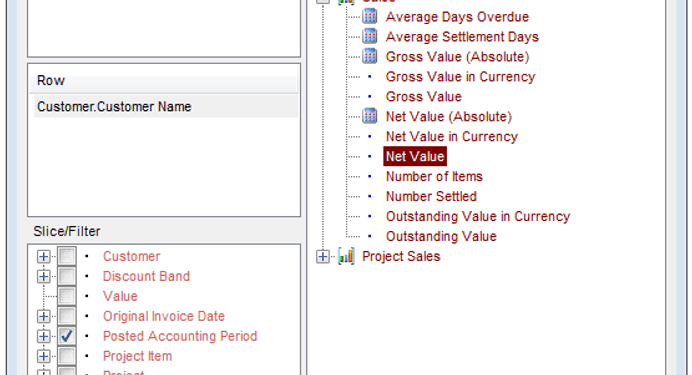The width and height of the screenshot is (692, 375).
Task: Select the Outstanding Value measure
Action: (x=441, y=236)
